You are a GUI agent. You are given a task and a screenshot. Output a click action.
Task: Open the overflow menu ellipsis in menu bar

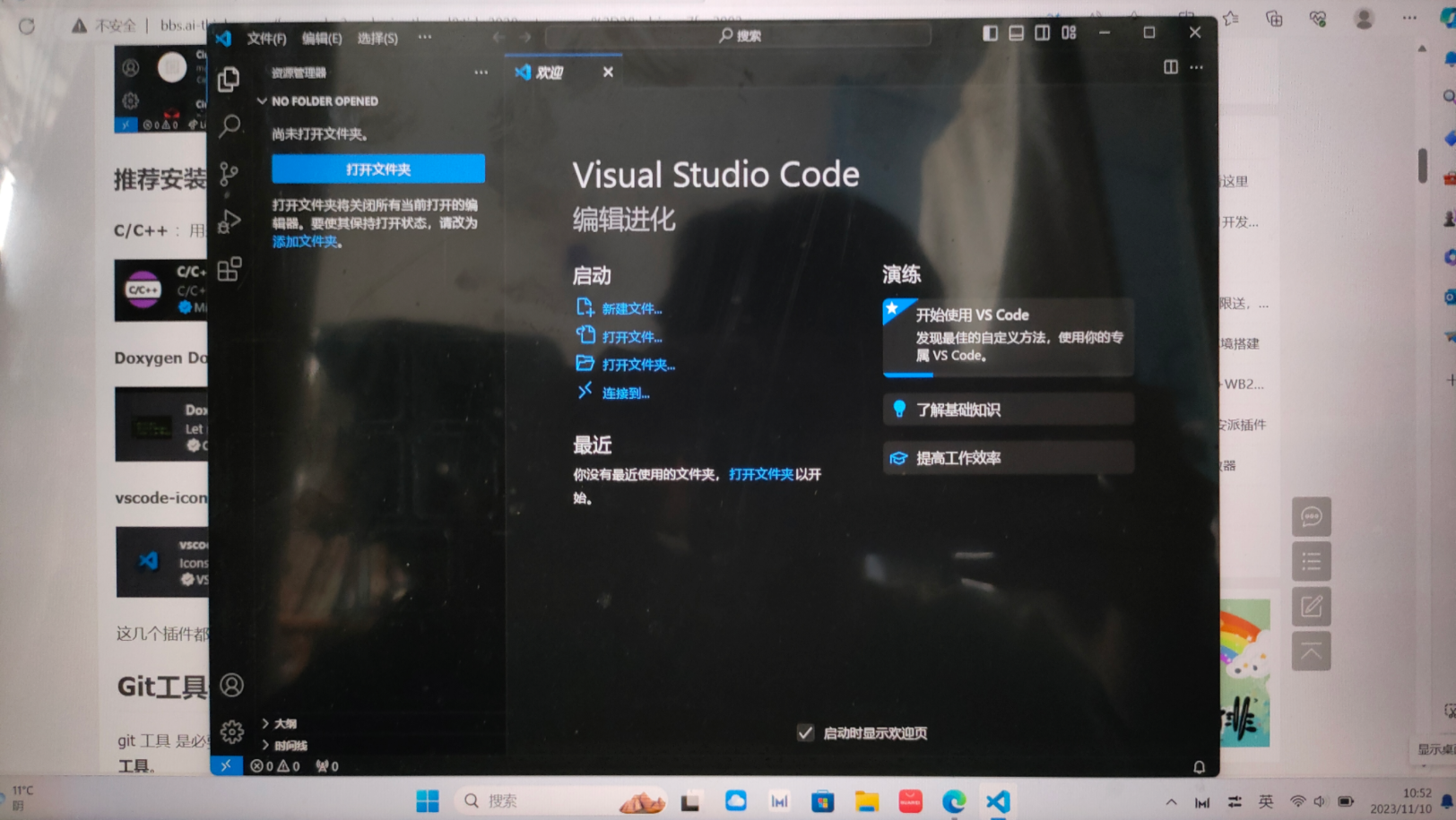pyautogui.click(x=425, y=37)
